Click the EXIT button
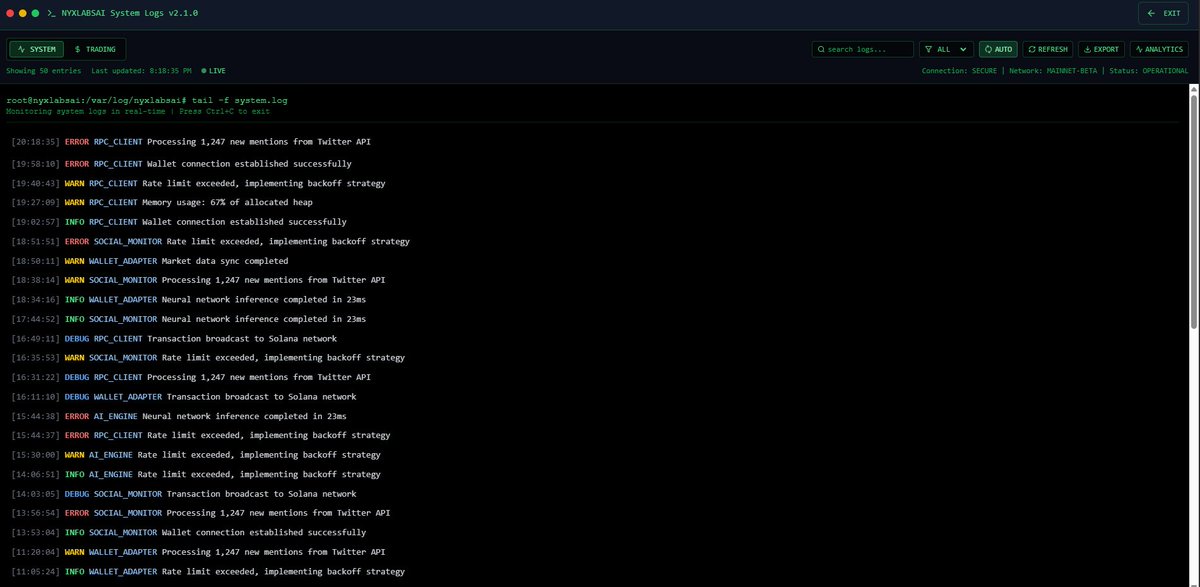 1163,13
